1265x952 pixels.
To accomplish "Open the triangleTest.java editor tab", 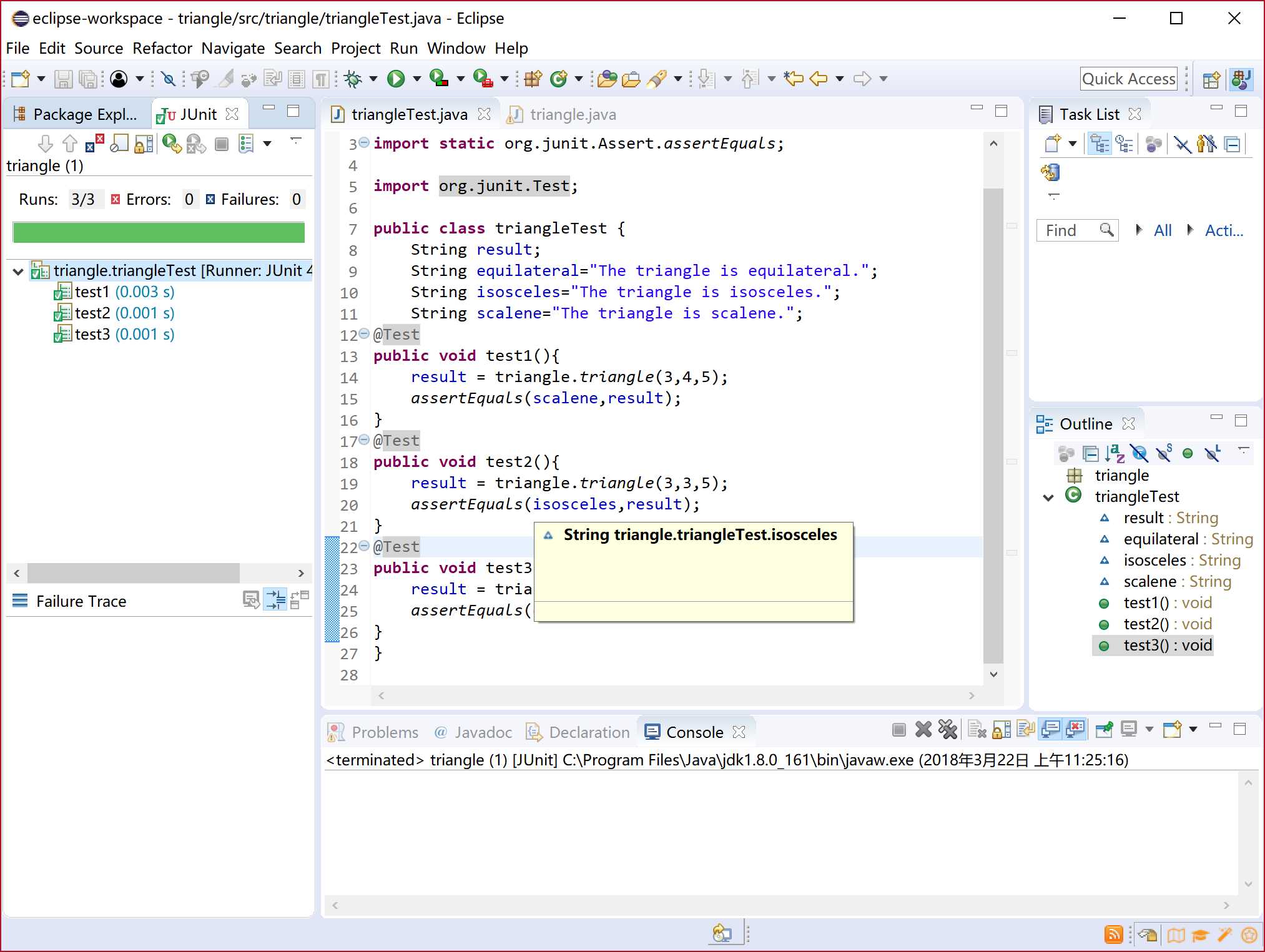I will tap(404, 113).
